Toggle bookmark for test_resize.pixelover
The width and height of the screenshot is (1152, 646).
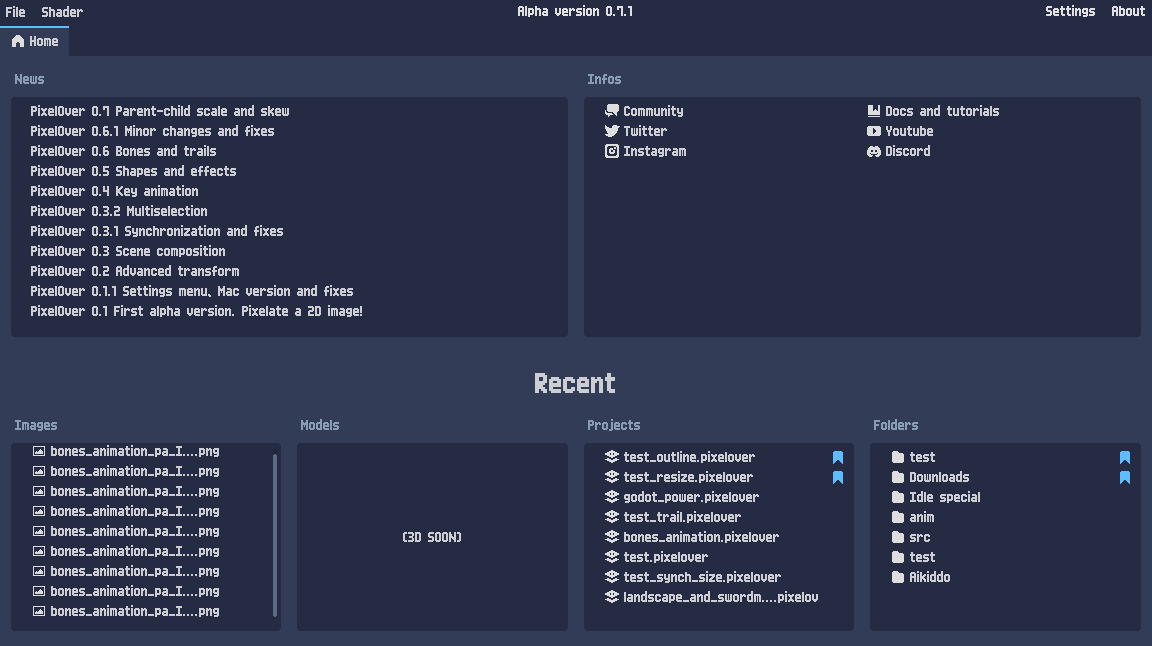tap(838, 477)
